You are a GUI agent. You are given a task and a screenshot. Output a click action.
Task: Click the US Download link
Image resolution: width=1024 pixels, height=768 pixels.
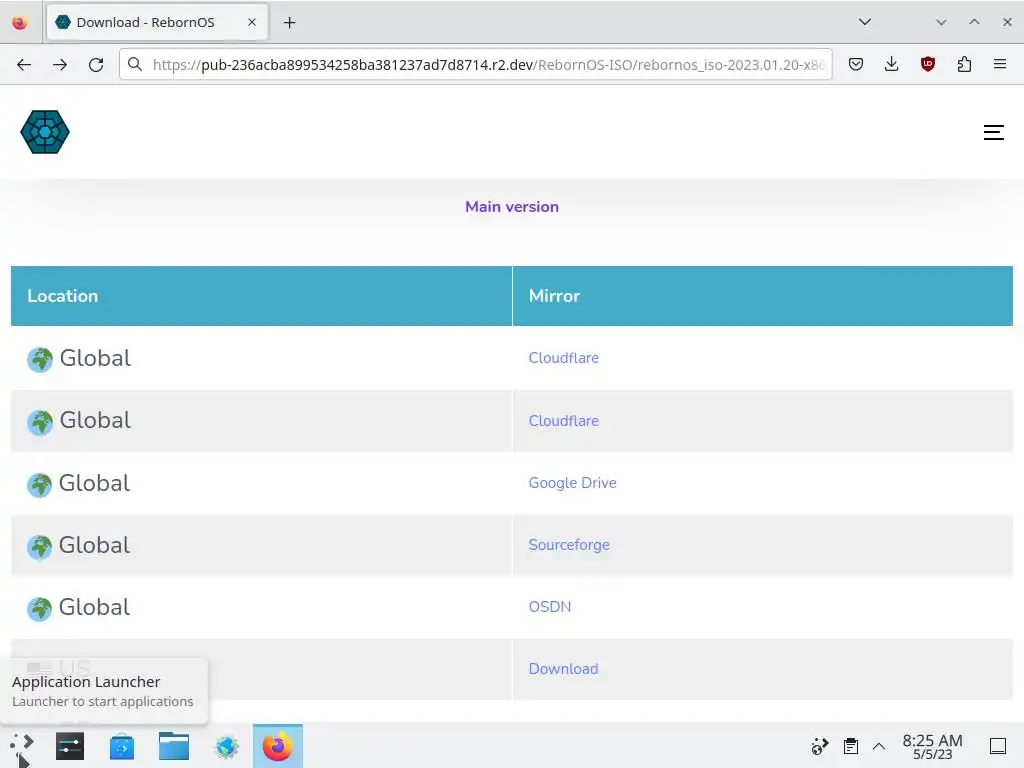(x=563, y=669)
